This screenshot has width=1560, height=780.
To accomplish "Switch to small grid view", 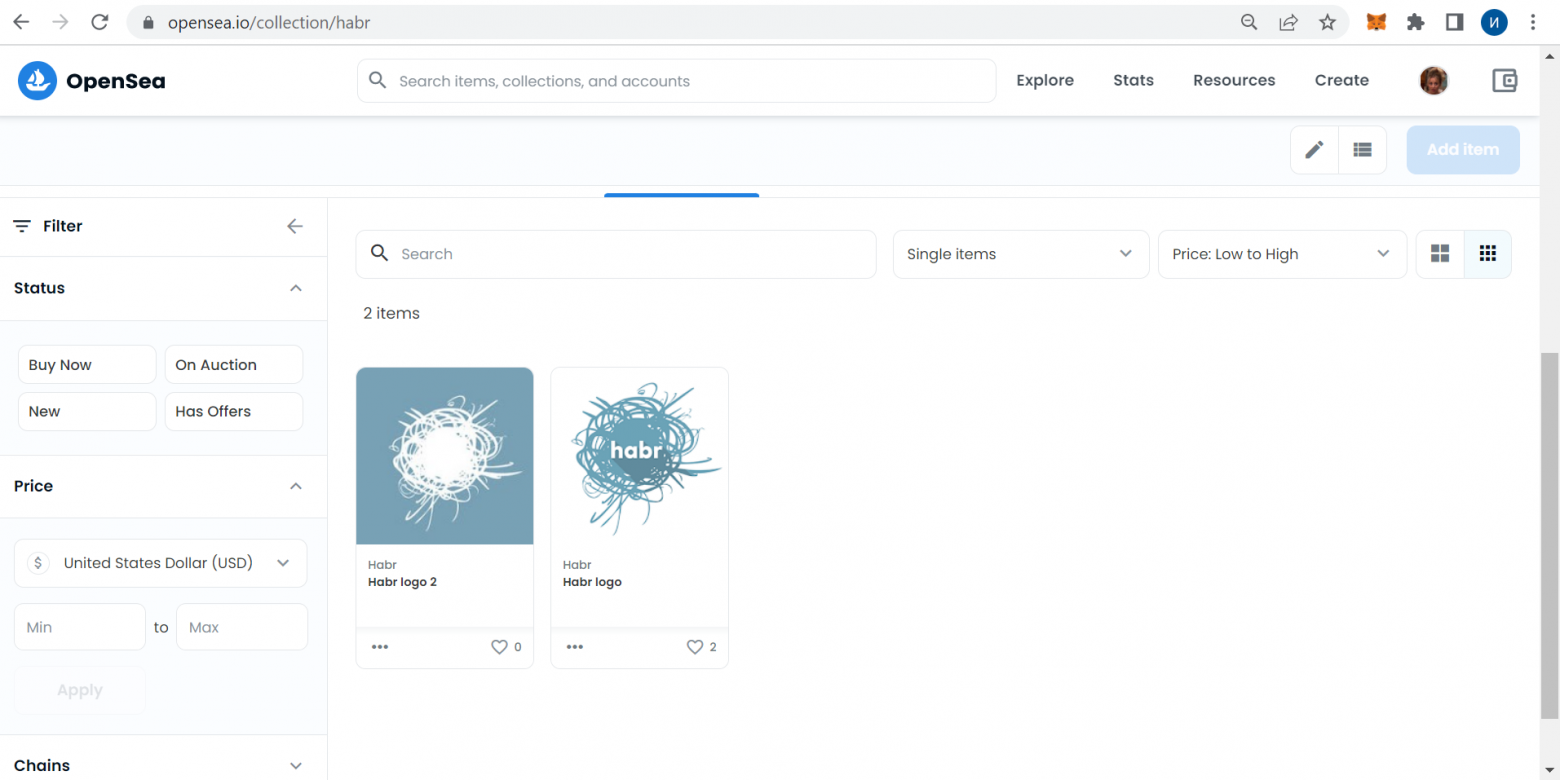I will (1488, 254).
